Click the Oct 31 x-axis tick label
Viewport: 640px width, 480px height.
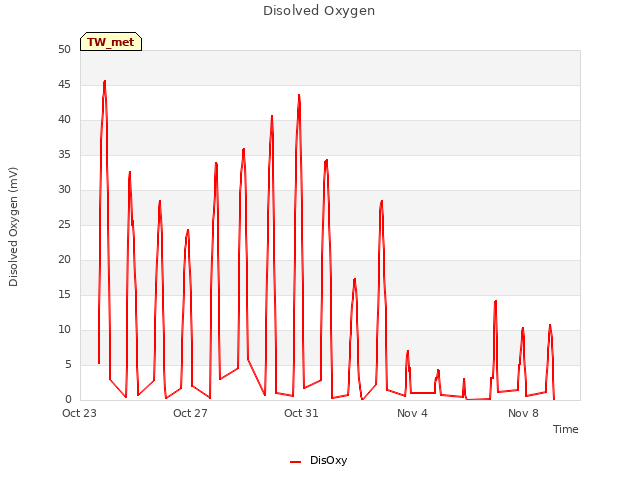301,413
